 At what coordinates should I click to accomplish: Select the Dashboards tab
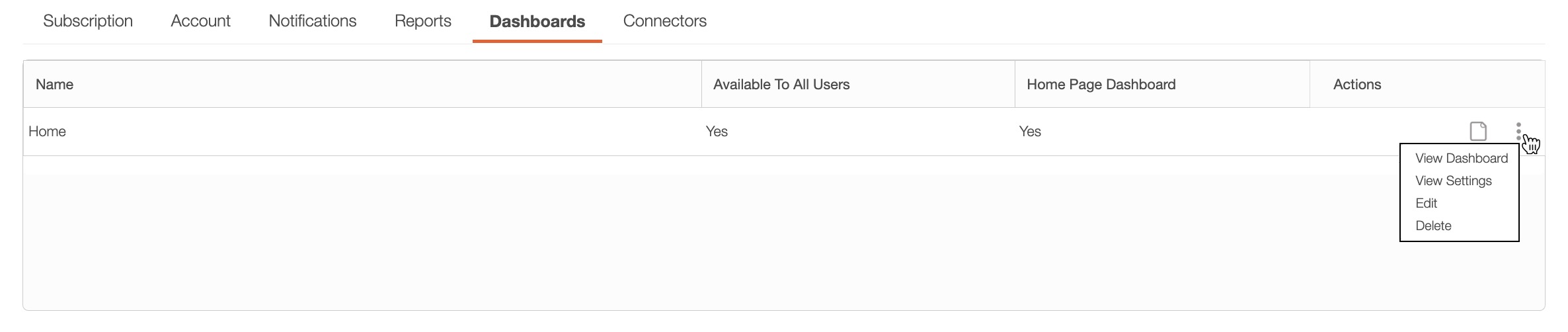(537, 22)
